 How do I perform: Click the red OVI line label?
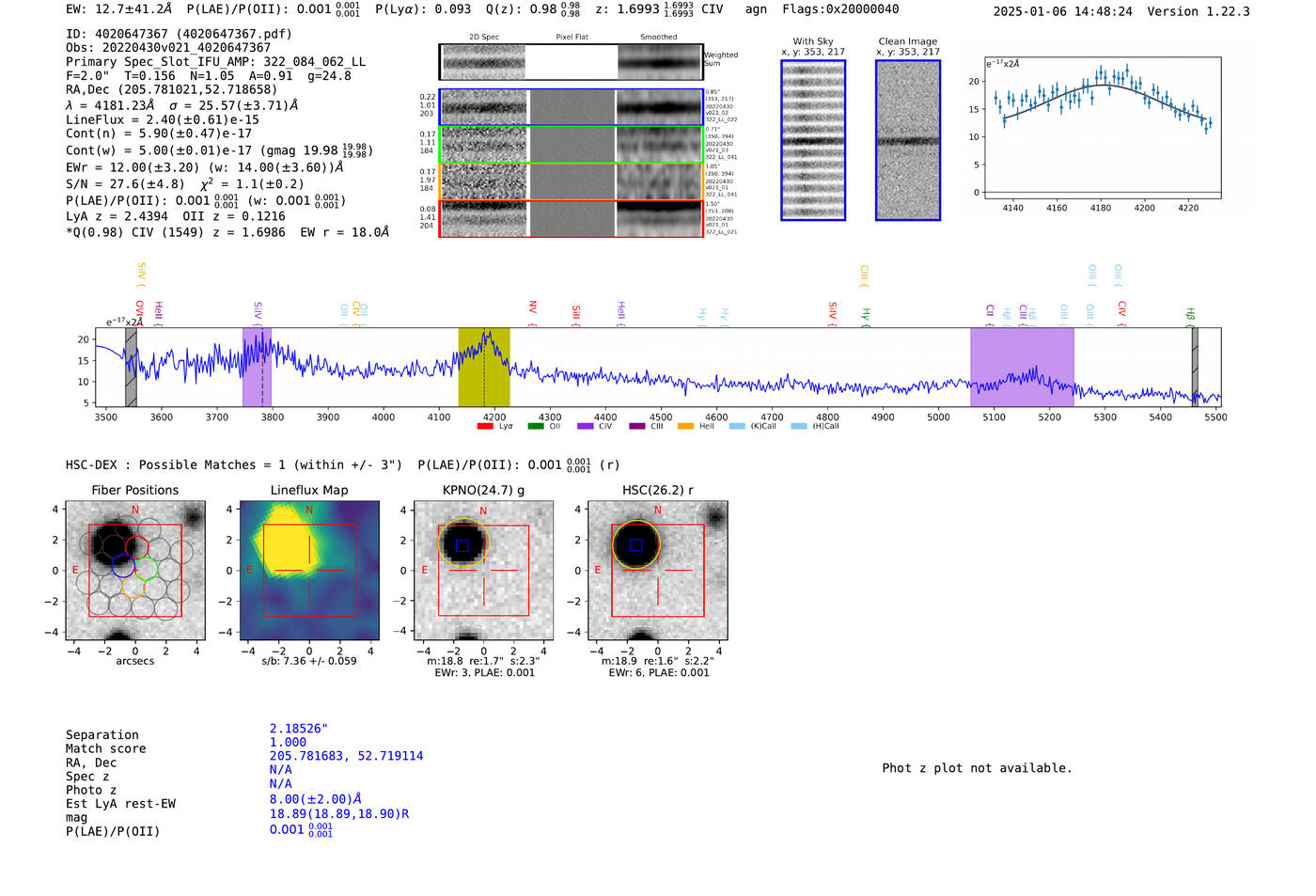(139, 312)
